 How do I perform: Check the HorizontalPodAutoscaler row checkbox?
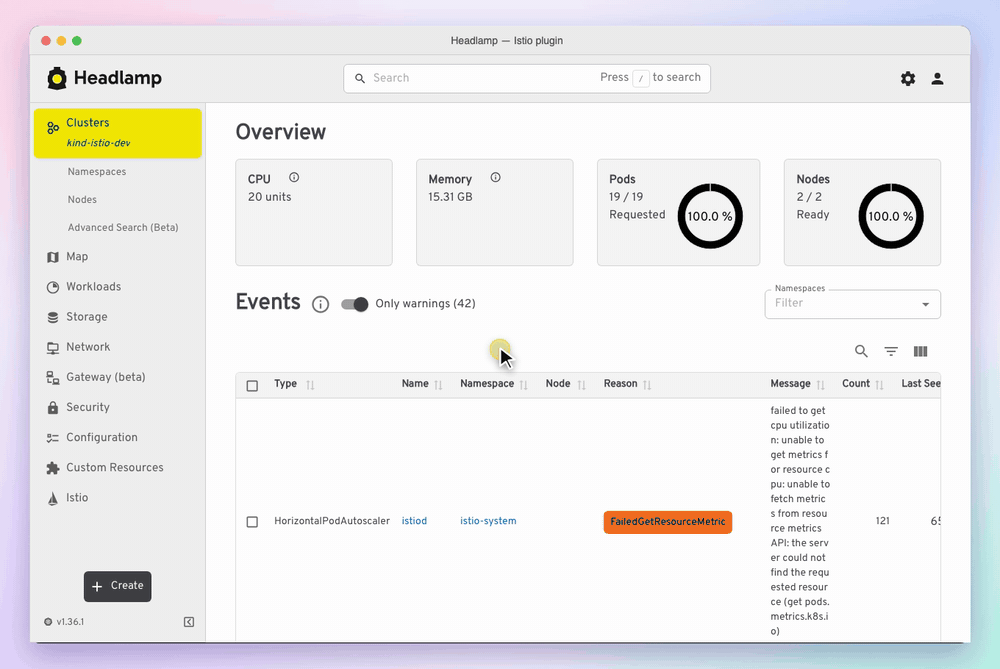(253, 522)
